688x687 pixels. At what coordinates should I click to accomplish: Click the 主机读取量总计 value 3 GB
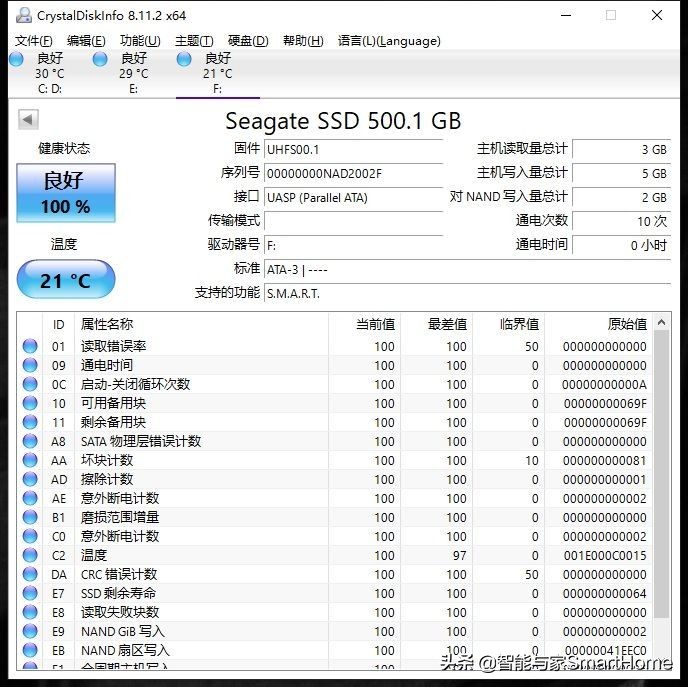(x=622, y=150)
